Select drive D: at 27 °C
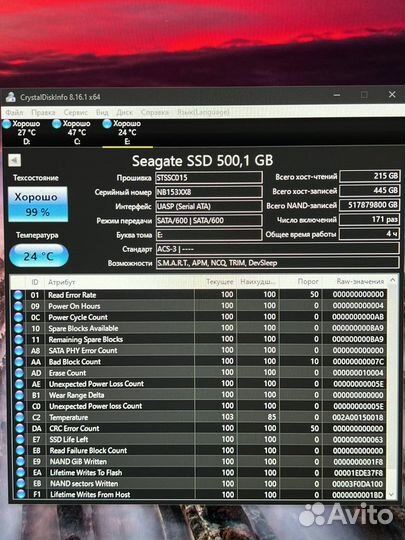 tap(23, 132)
